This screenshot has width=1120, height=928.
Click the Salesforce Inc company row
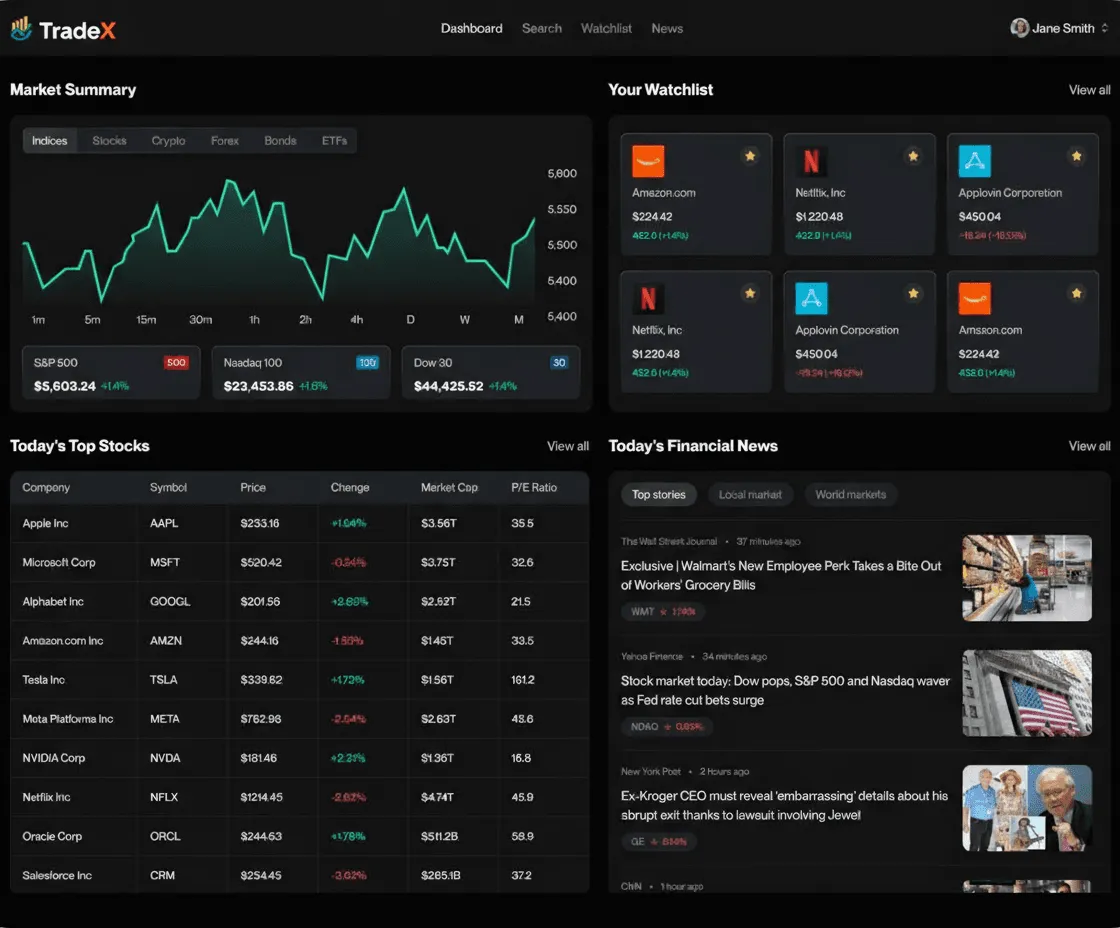pos(299,875)
